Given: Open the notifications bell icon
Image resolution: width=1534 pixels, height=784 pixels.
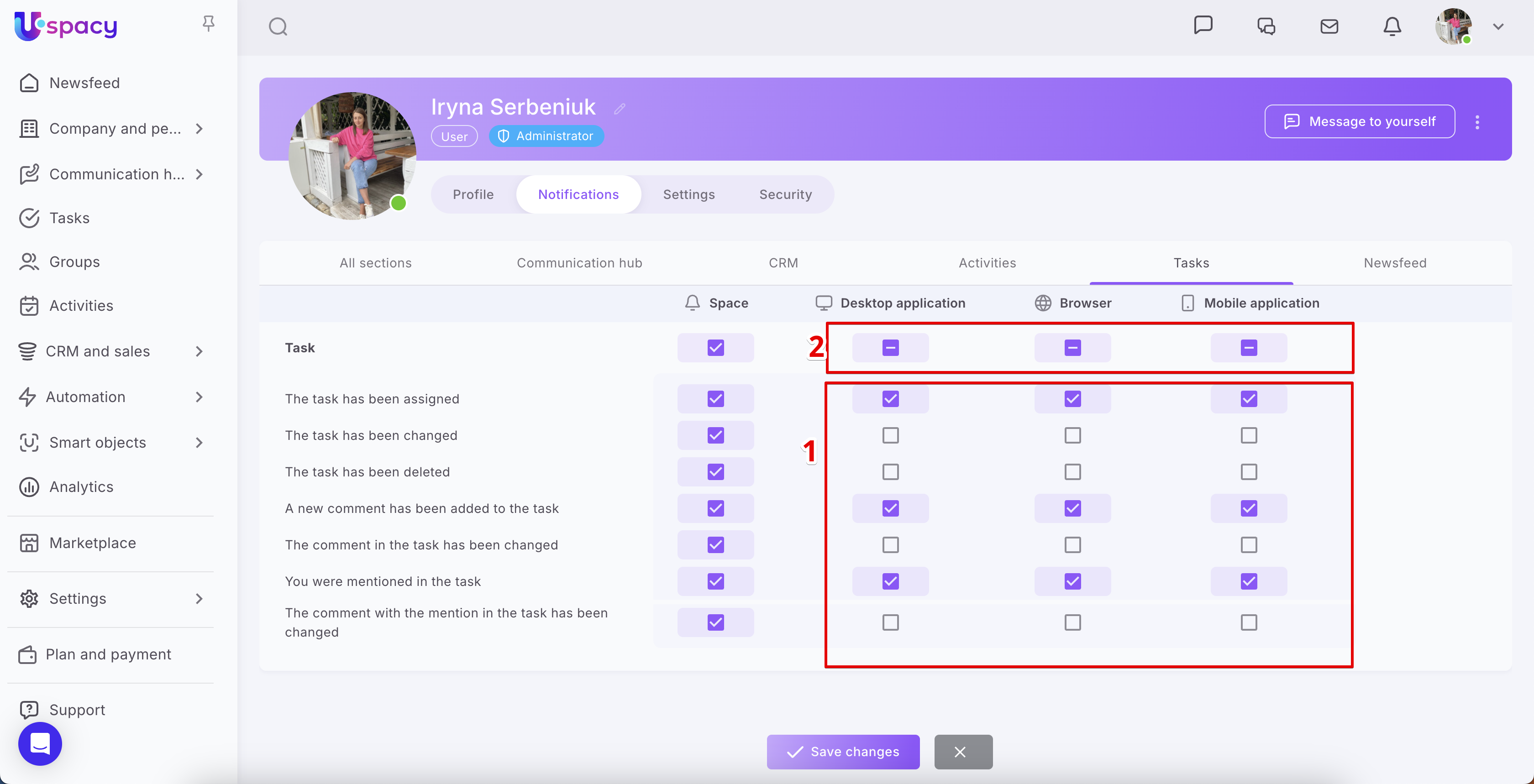Looking at the screenshot, I should point(1392,27).
